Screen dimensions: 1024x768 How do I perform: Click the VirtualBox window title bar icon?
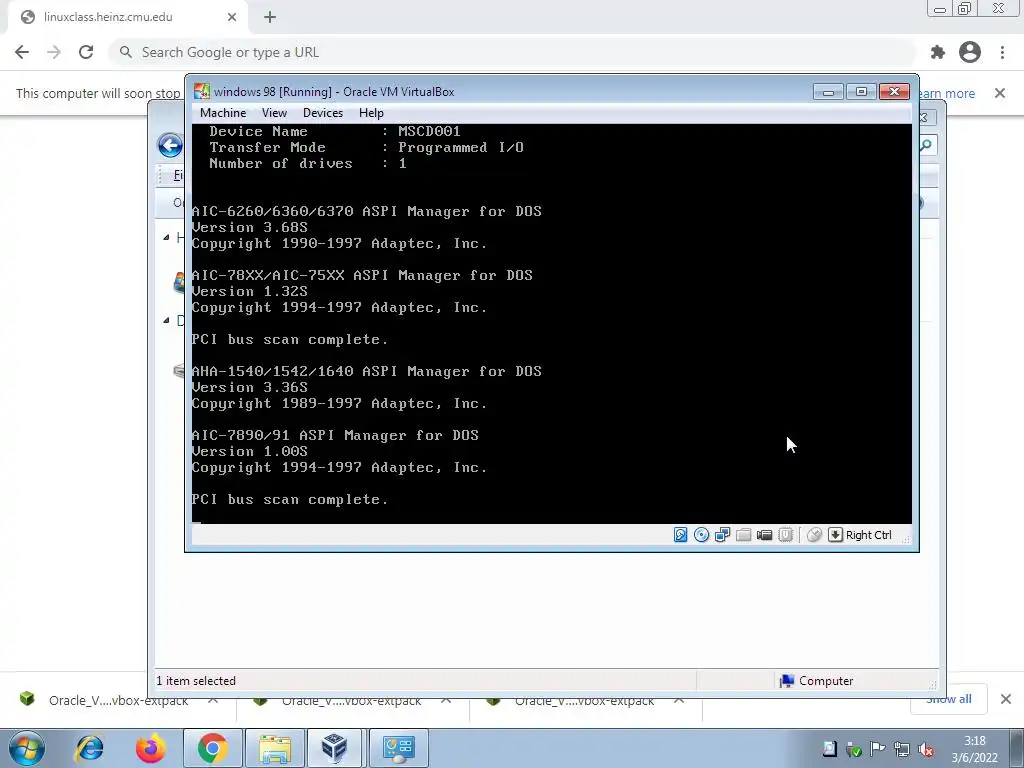pyautogui.click(x=202, y=91)
